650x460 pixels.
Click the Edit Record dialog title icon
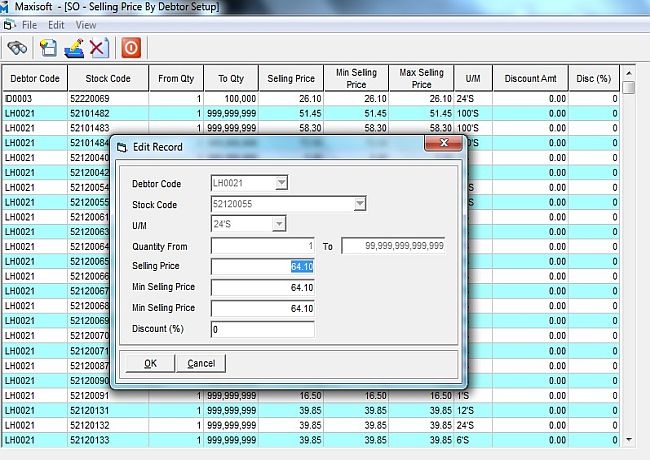[122, 147]
